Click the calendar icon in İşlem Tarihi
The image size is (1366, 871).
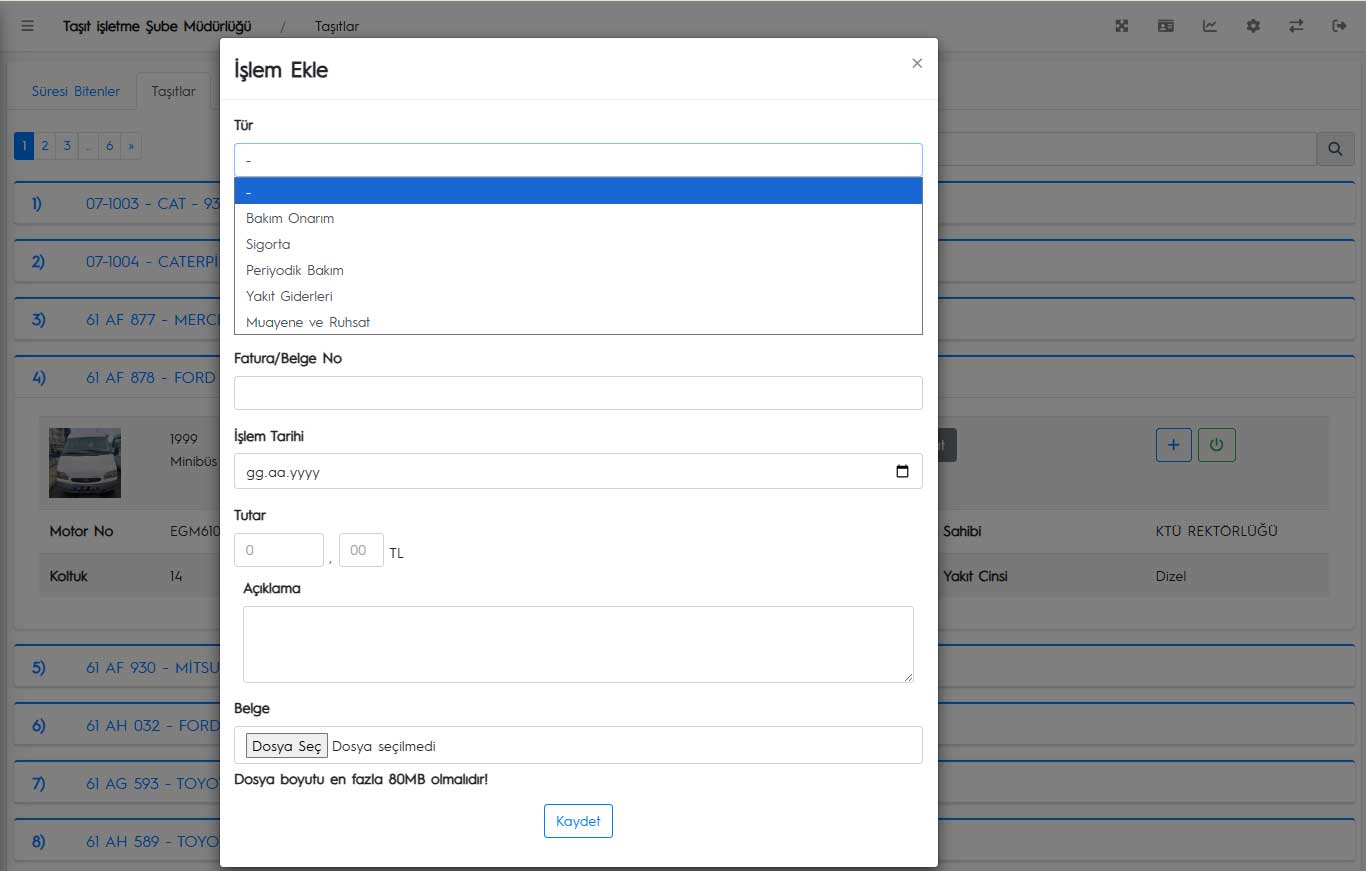902,472
